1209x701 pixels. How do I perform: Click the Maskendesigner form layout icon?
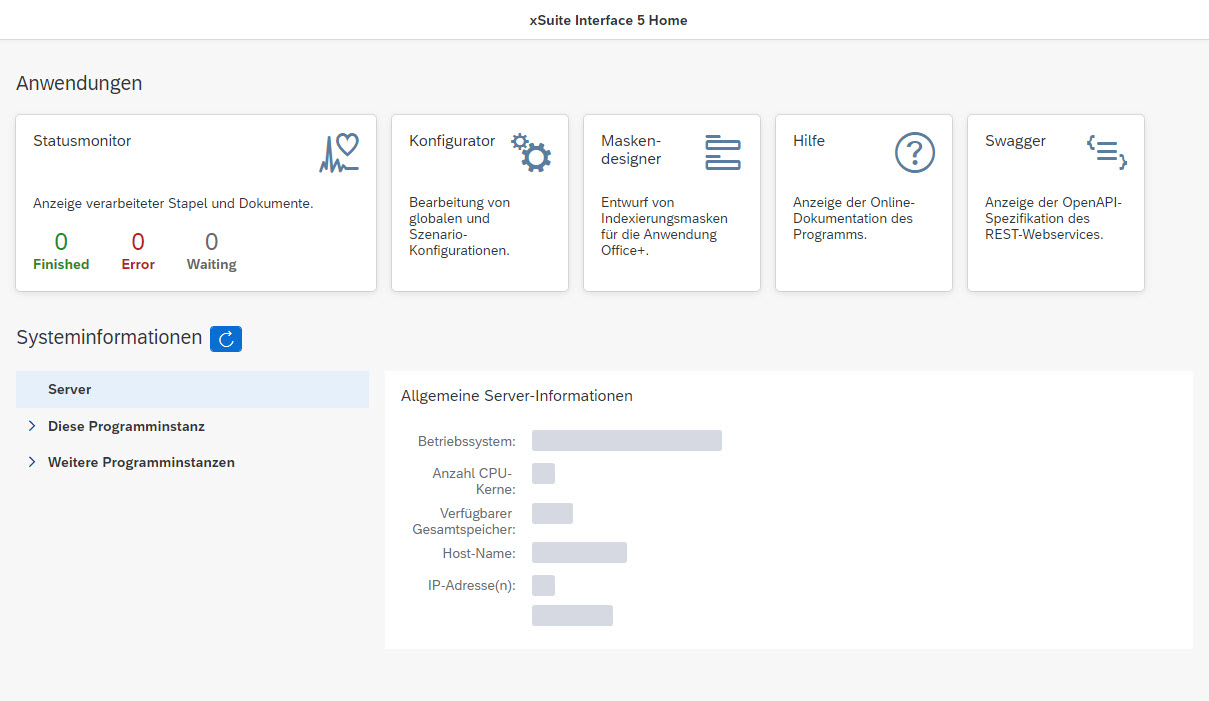click(x=722, y=152)
